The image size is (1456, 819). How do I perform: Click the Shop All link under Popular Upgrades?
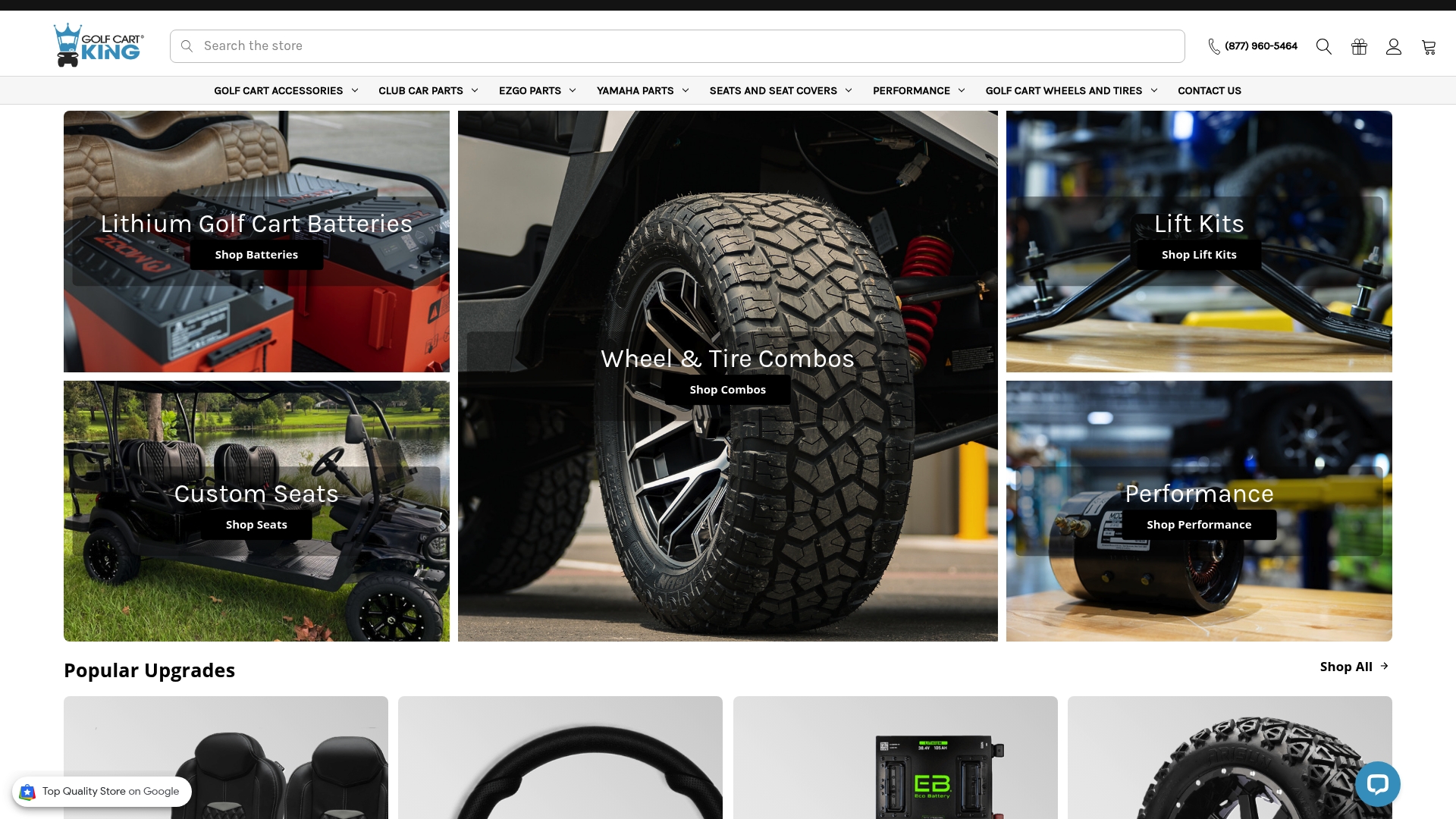click(1346, 667)
